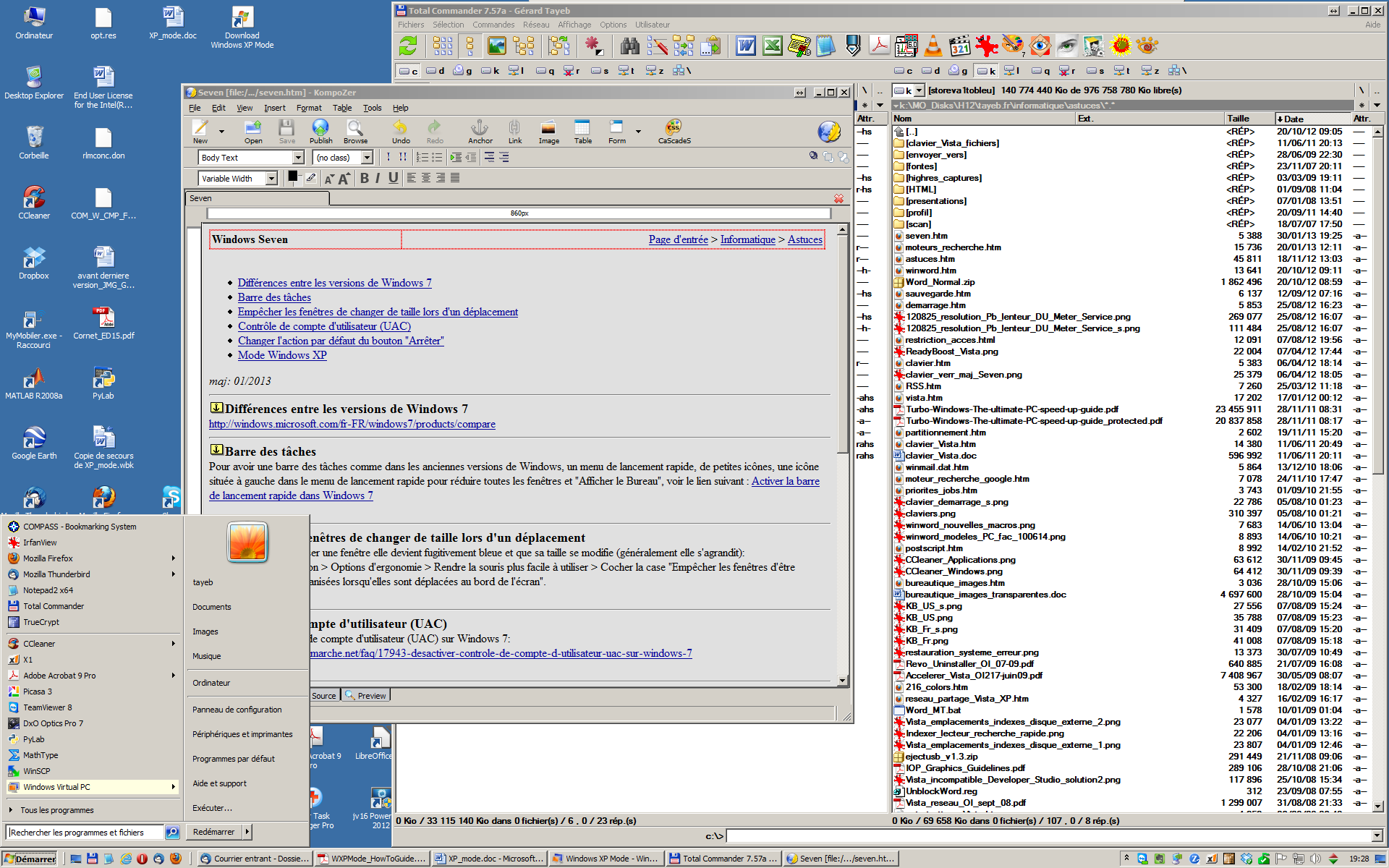Switch to the Preview tab in KompoZer
The height and width of the screenshot is (868, 1389).
click(x=365, y=696)
